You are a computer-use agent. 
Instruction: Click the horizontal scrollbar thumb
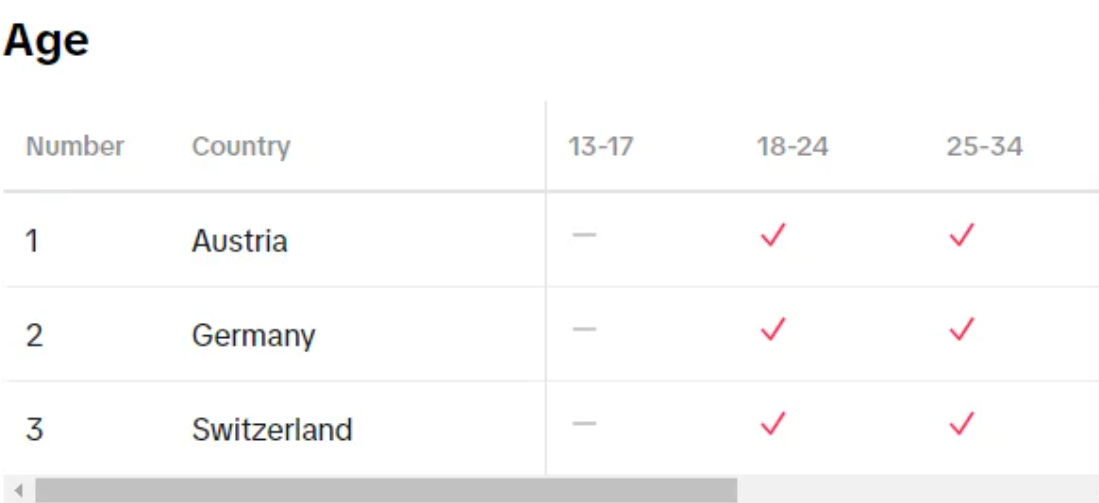386,490
